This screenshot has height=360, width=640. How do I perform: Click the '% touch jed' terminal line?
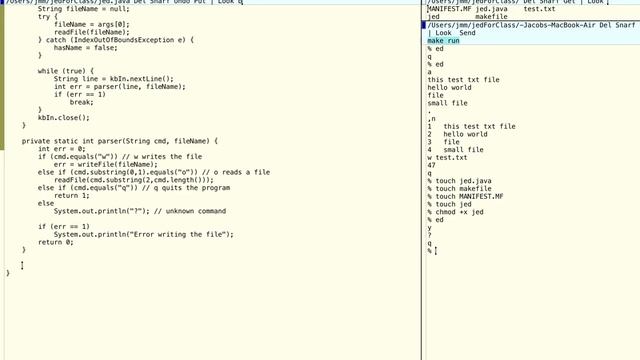pos(449,204)
